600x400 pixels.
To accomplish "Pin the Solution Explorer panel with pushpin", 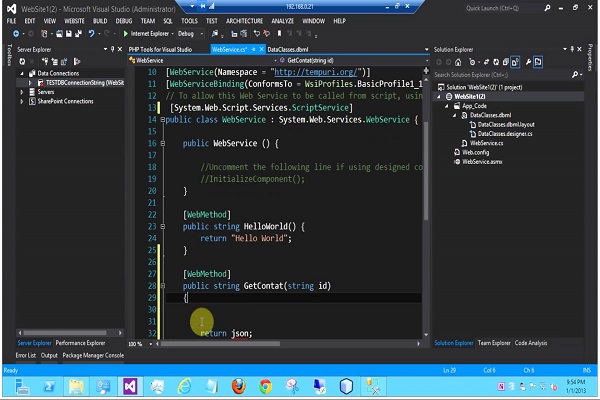I will tap(572, 49).
